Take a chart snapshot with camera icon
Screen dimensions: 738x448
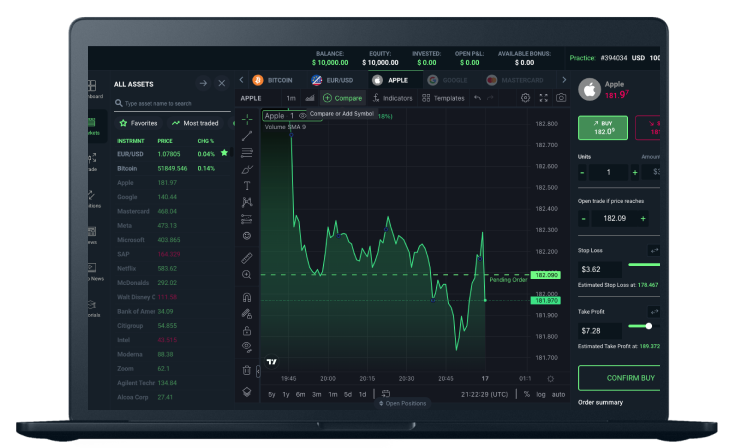point(561,98)
